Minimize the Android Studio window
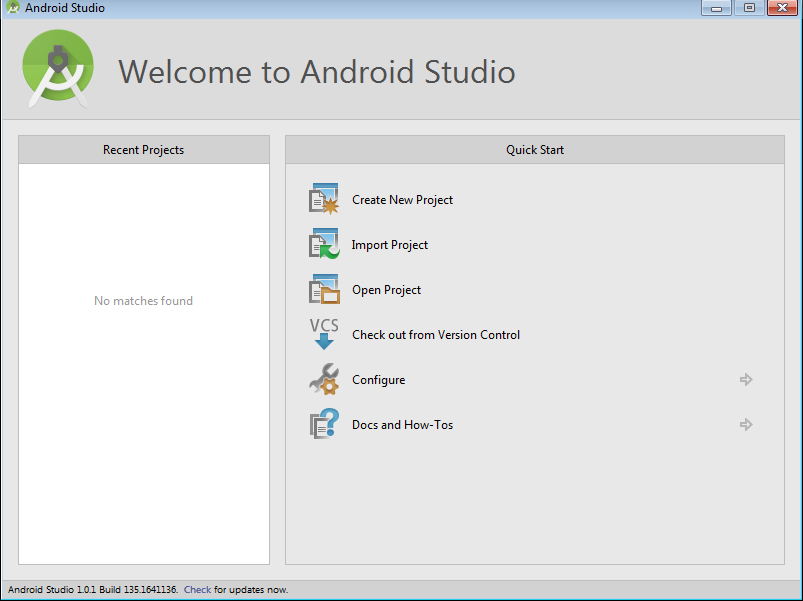Screen dimensions: 803x601 pyautogui.click(x=716, y=8)
